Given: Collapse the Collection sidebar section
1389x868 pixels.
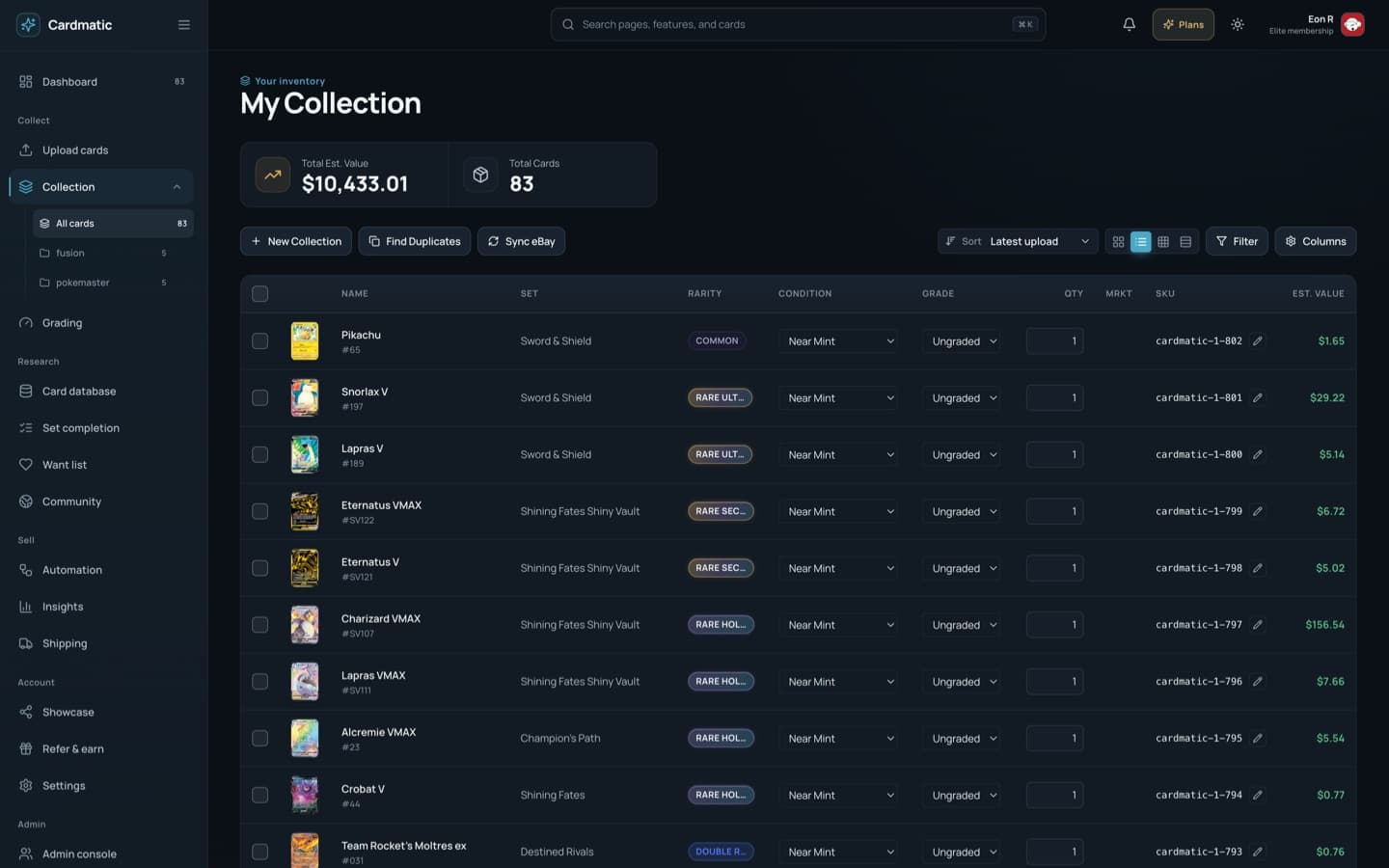Looking at the screenshot, I should coord(177,187).
